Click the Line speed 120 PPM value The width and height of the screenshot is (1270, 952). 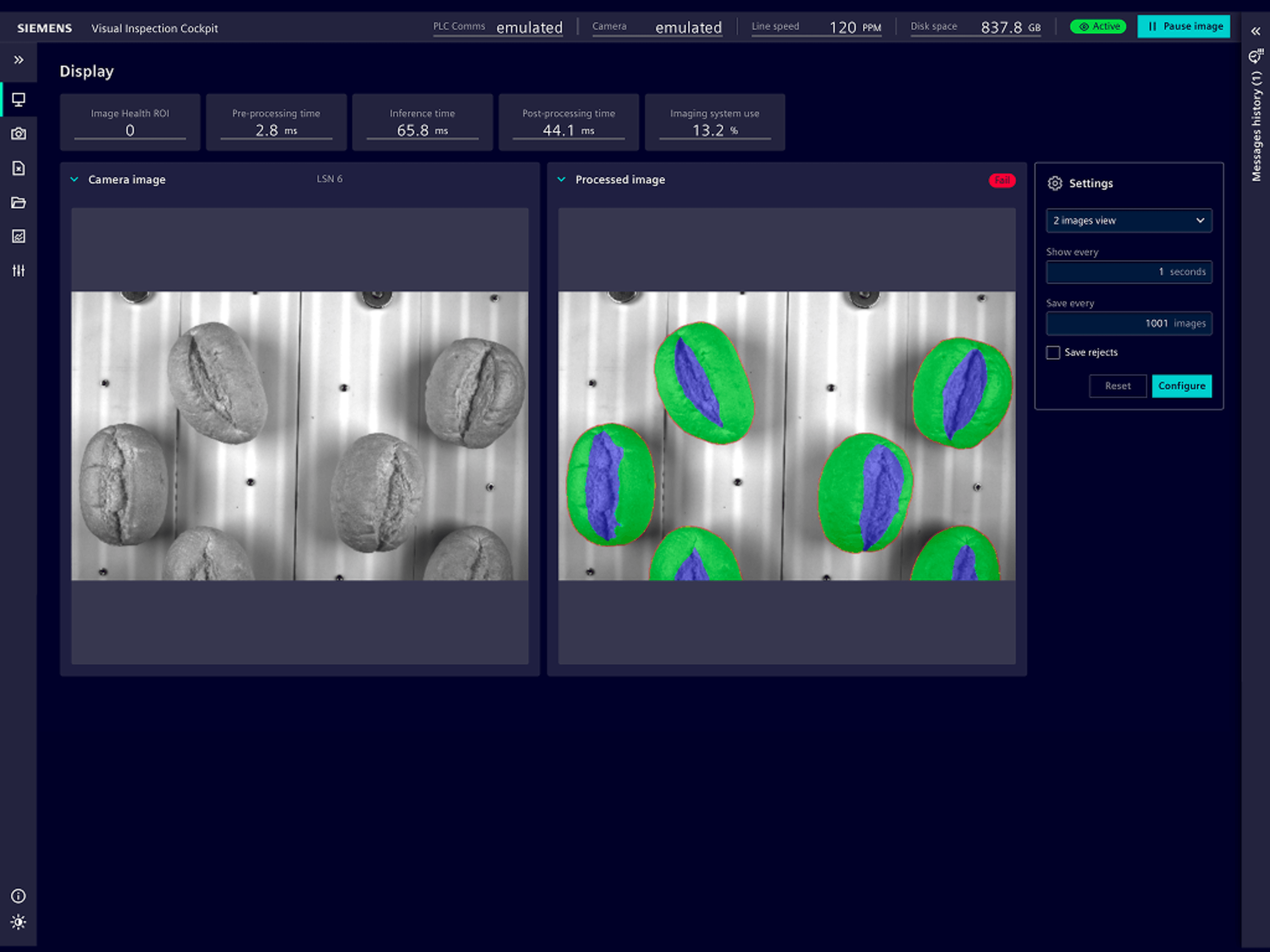coord(855,28)
